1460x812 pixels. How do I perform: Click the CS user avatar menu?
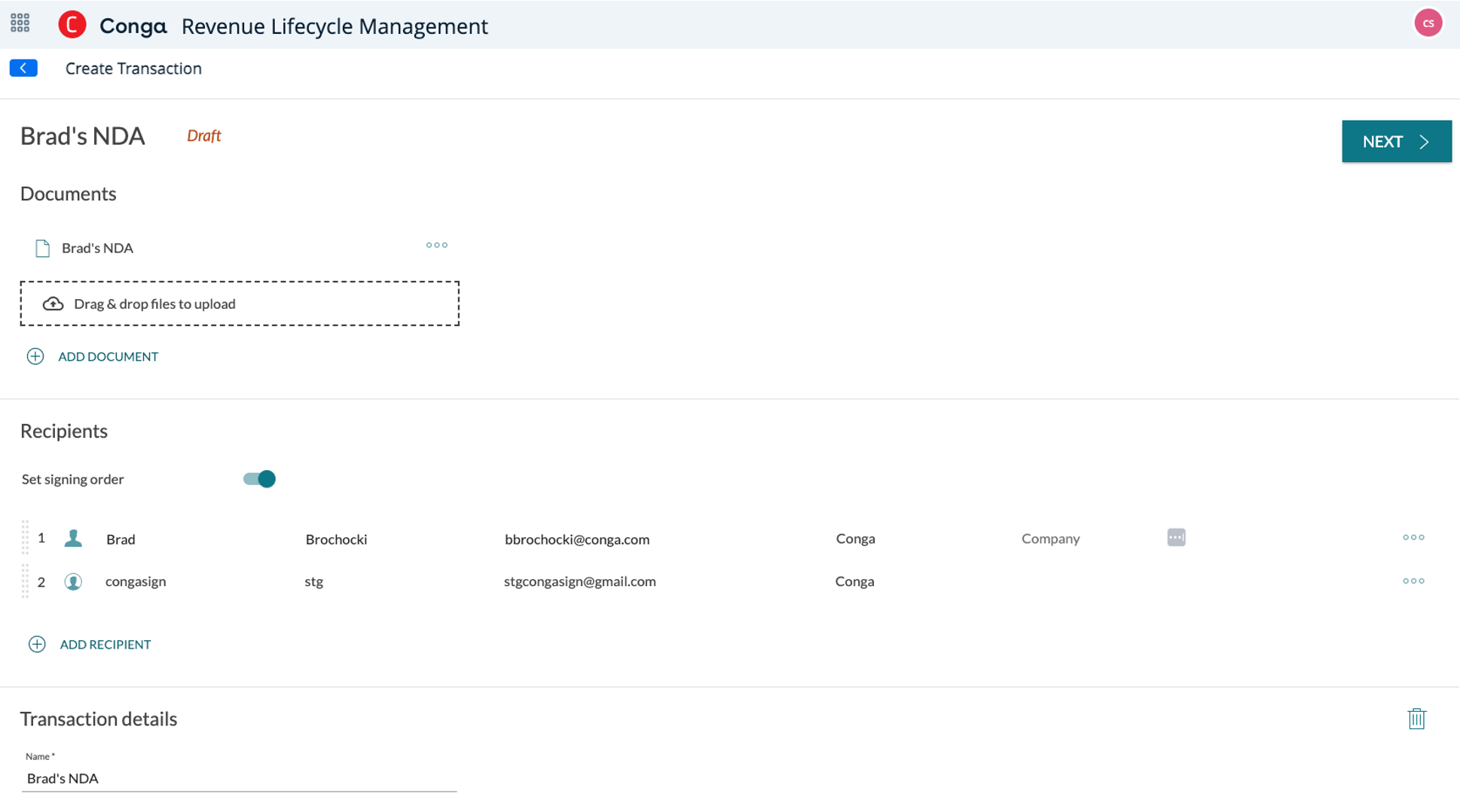click(1428, 23)
